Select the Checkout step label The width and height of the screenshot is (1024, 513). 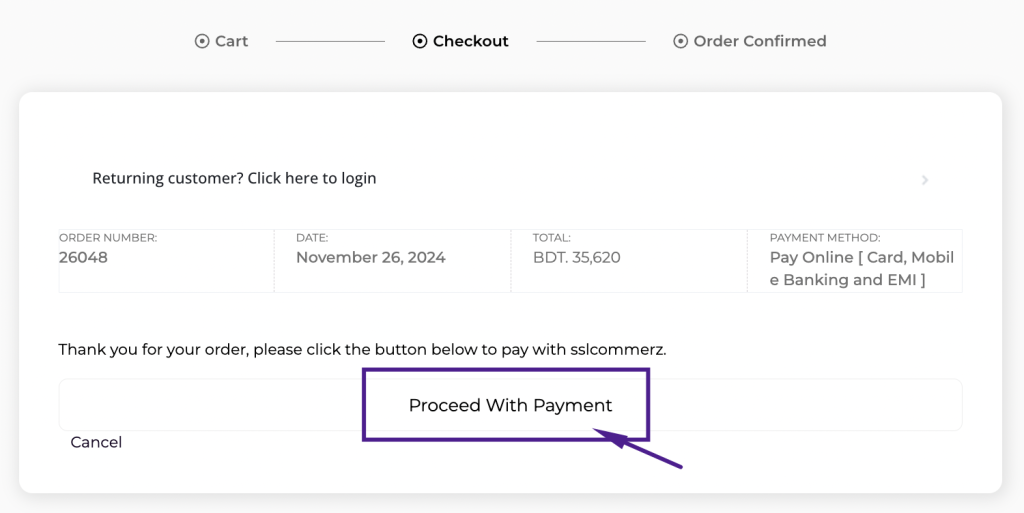471,41
